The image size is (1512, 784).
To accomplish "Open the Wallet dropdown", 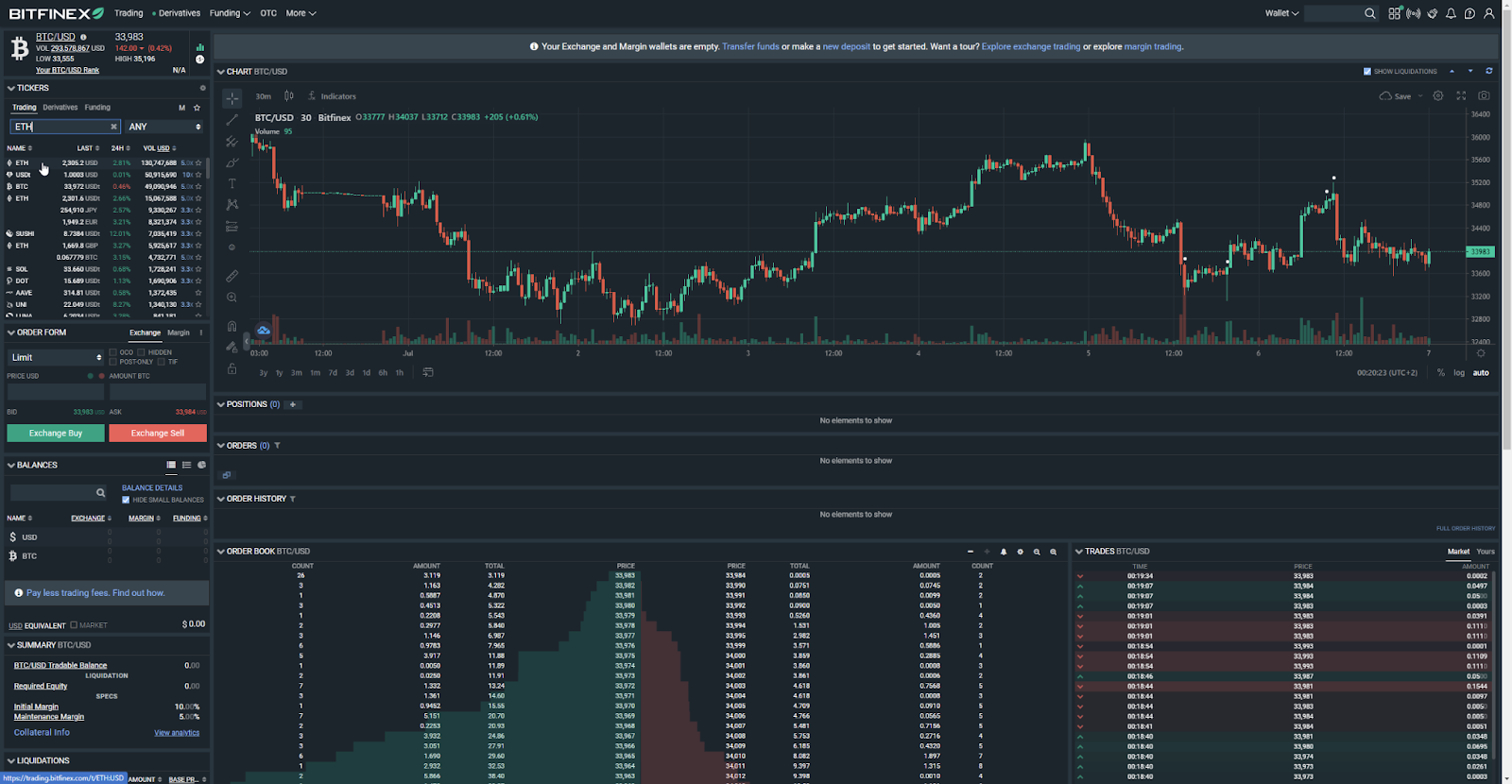I will click(1281, 13).
